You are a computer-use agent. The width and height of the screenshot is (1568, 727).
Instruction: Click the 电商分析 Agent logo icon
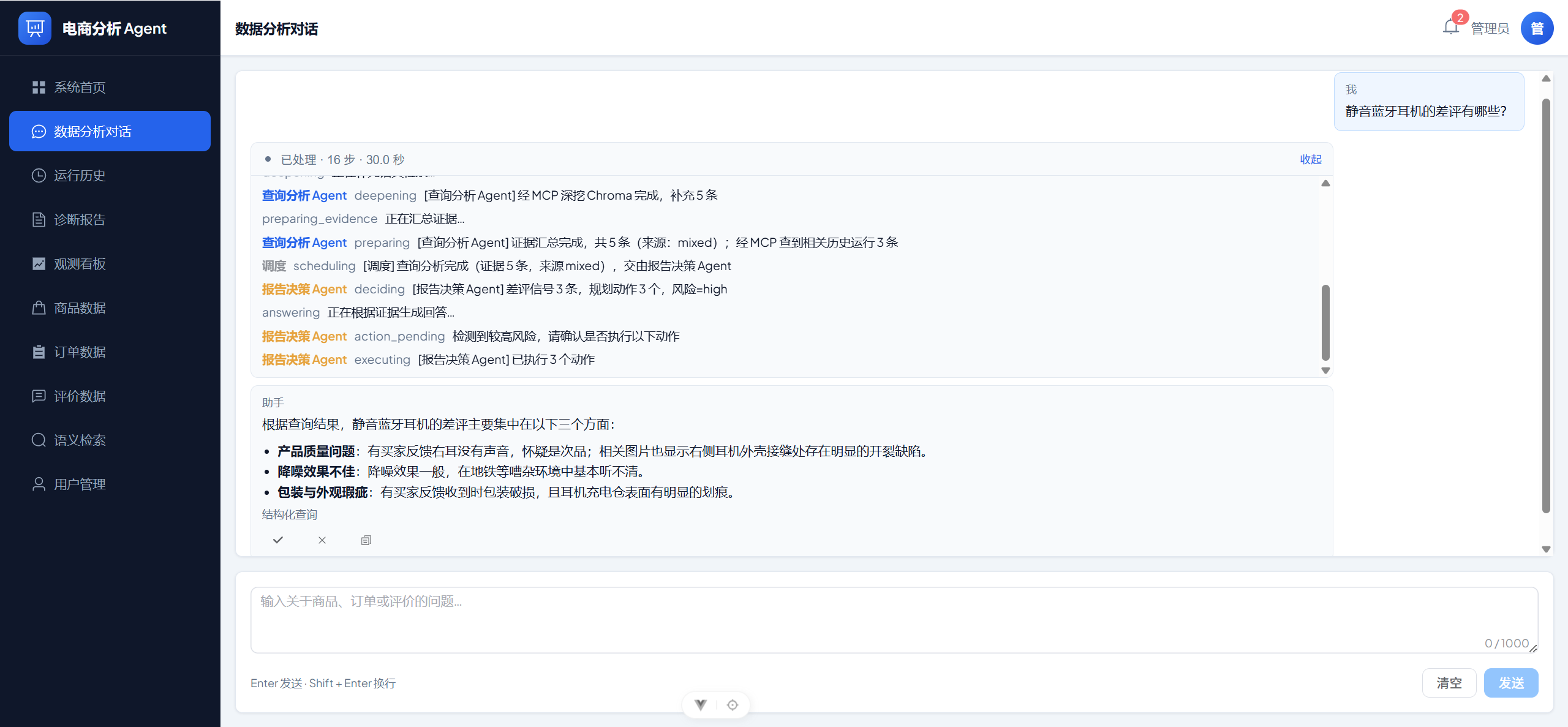[35, 28]
